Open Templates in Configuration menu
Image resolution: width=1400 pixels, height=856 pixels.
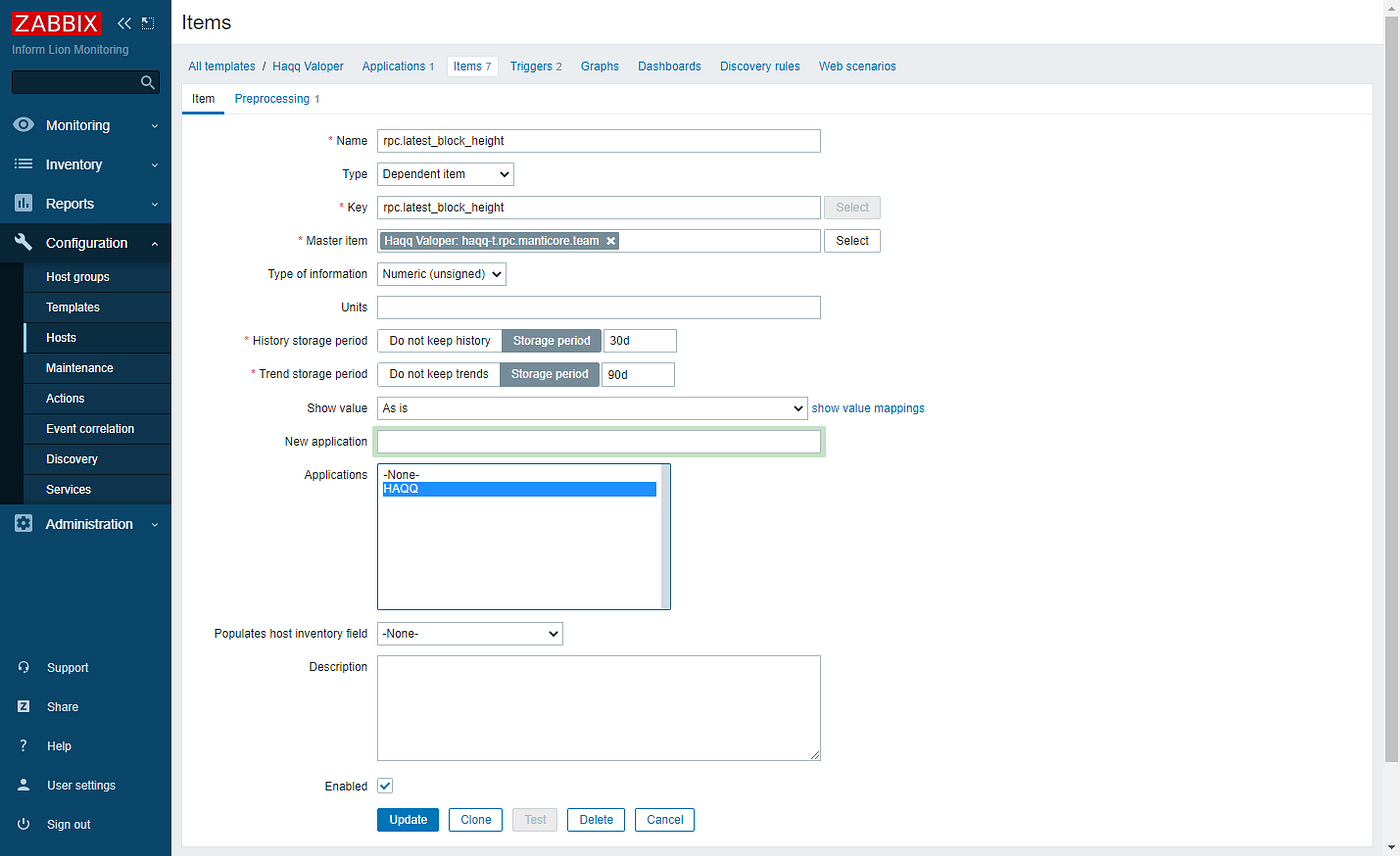97,307
